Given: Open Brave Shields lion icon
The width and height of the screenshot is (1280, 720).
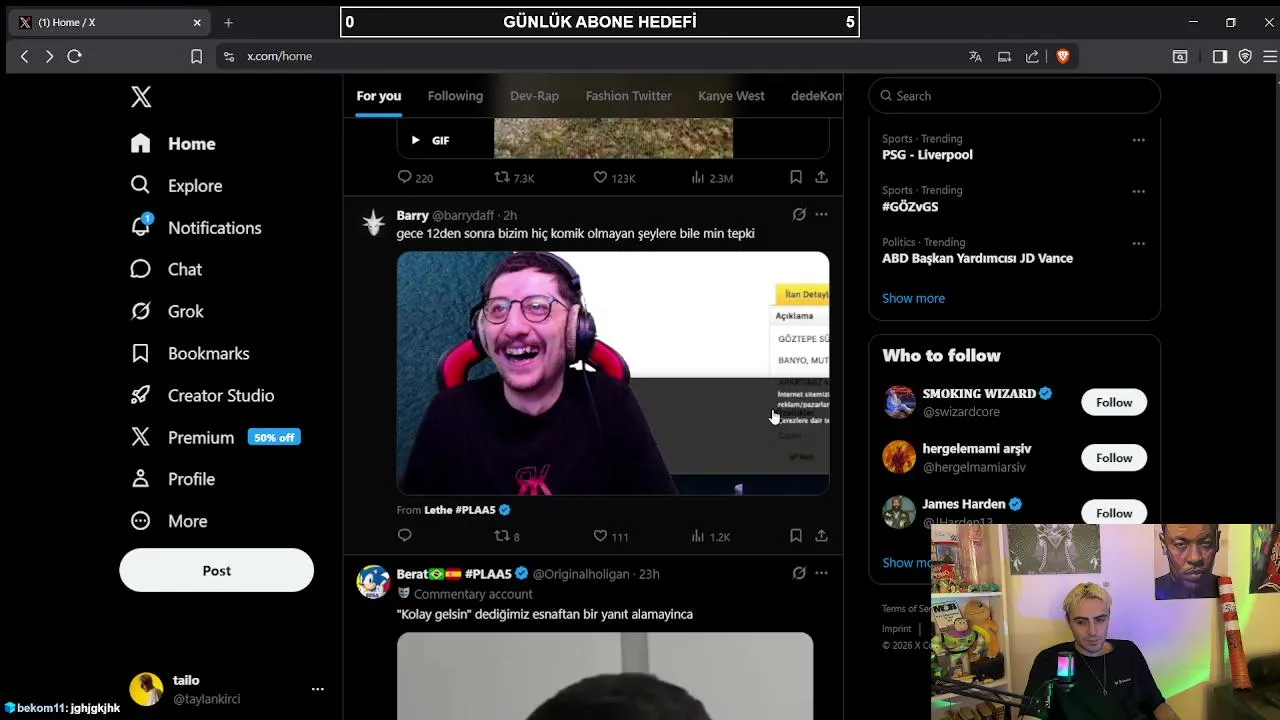Looking at the screenshot, I should click(x=1063, y=57).
